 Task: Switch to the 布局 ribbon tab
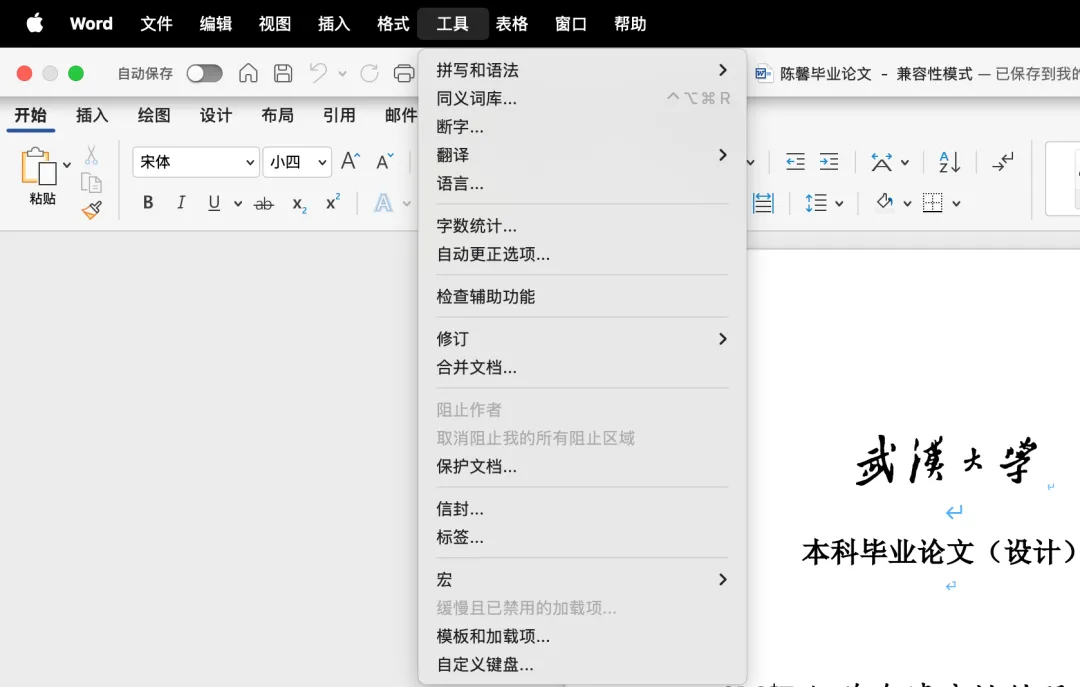[x=278, y=115]
